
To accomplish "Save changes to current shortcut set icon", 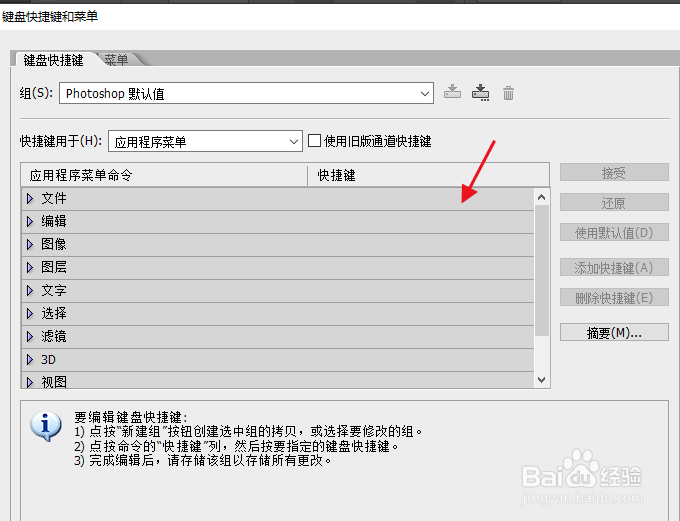I will pos(452,92).
